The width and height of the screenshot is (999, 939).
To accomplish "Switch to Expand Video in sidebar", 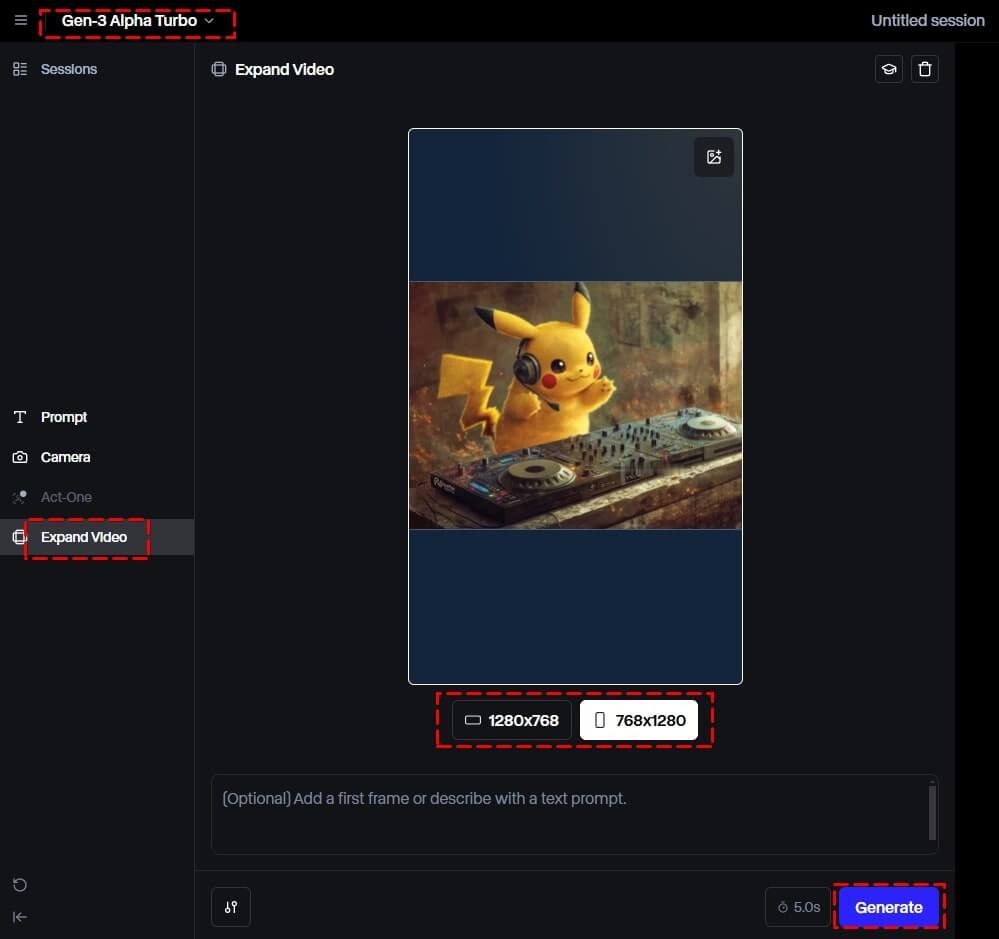I will (83, 537).
